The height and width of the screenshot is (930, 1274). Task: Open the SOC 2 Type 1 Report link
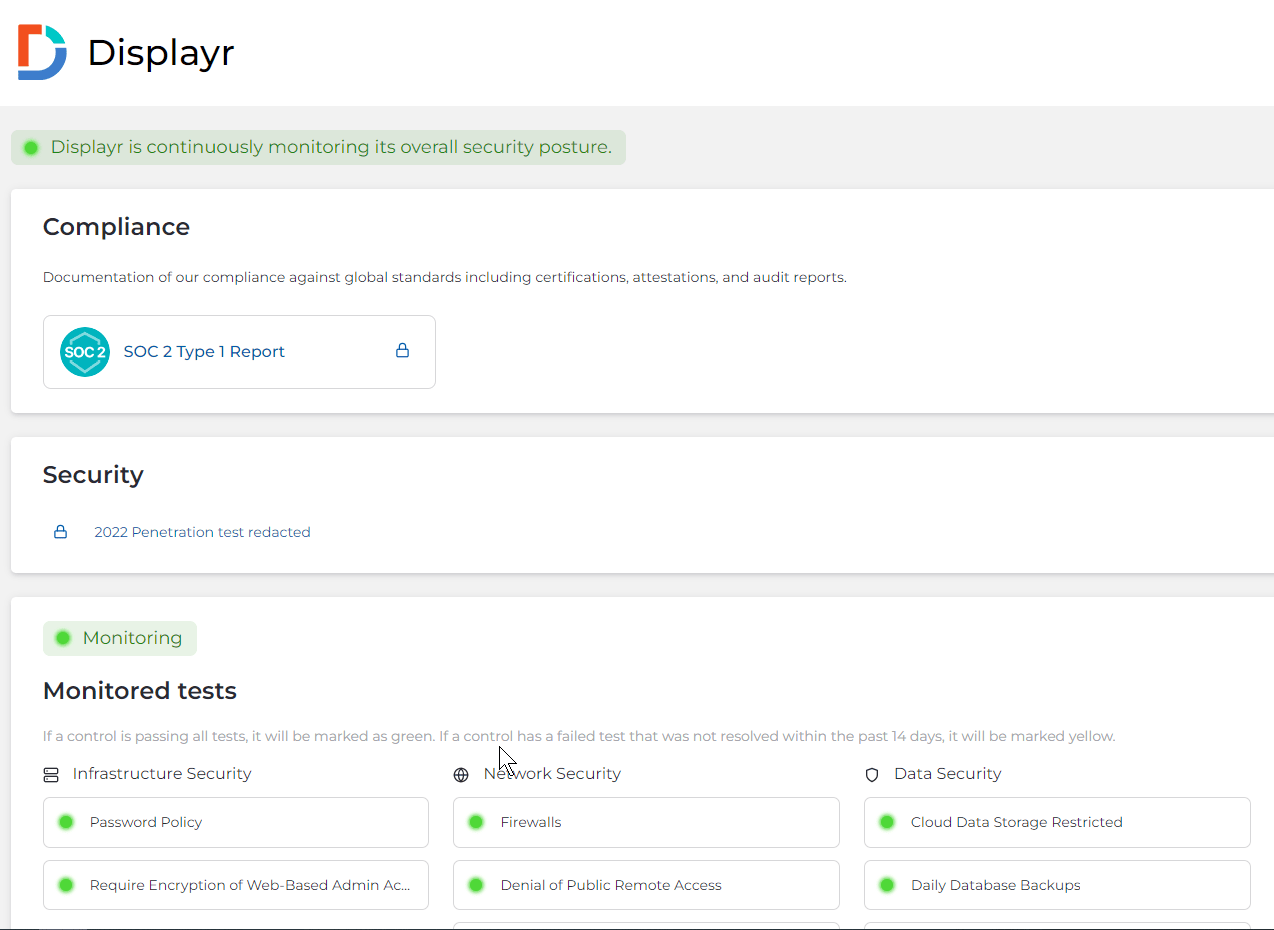tap(204, 352)
